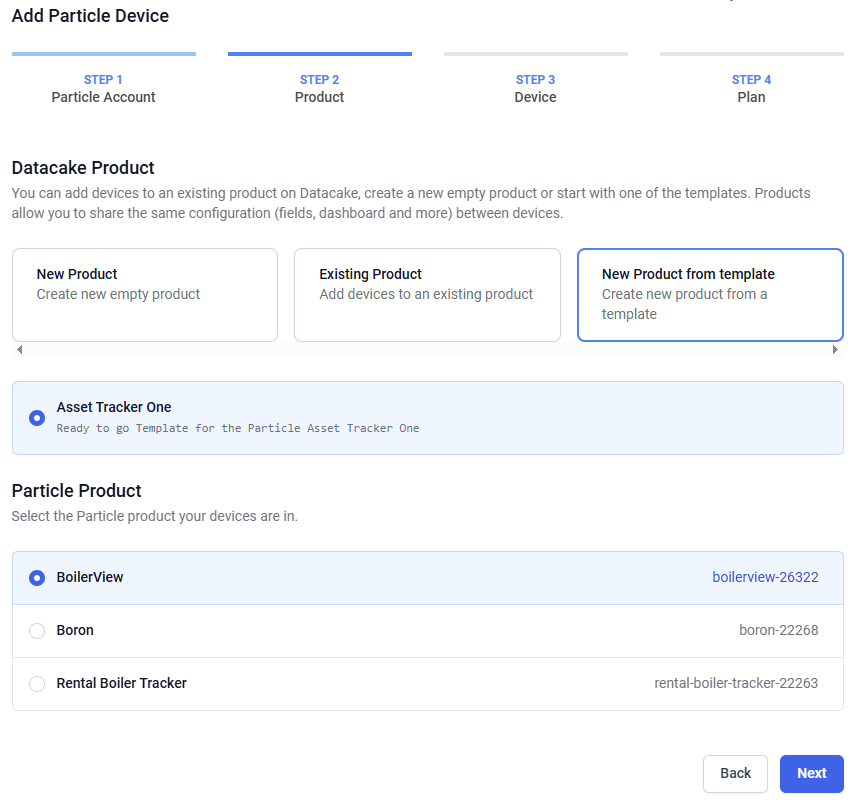Select the BoilerView radio button
This screenshot has height=802, width=857.
[37, 578]
